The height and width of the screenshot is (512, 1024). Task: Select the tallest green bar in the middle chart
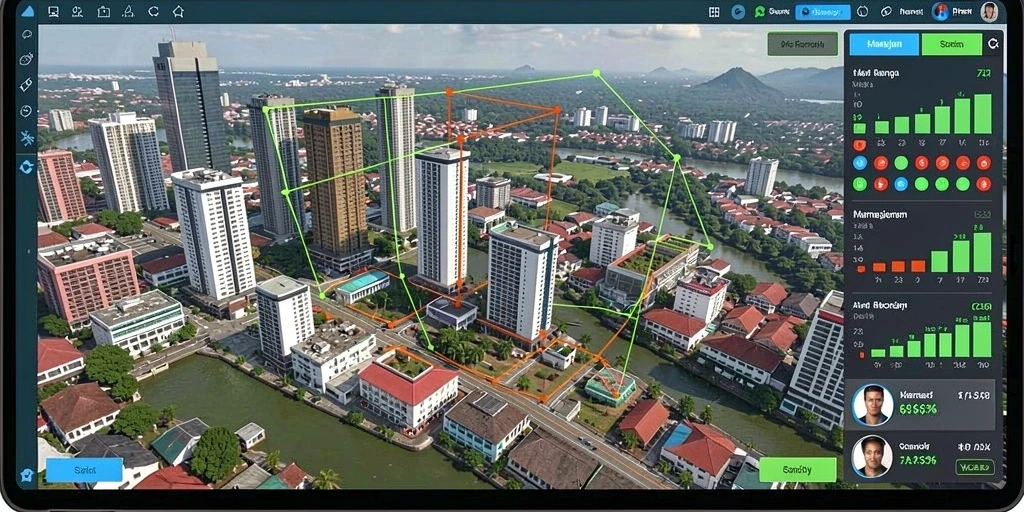(982, 252)
